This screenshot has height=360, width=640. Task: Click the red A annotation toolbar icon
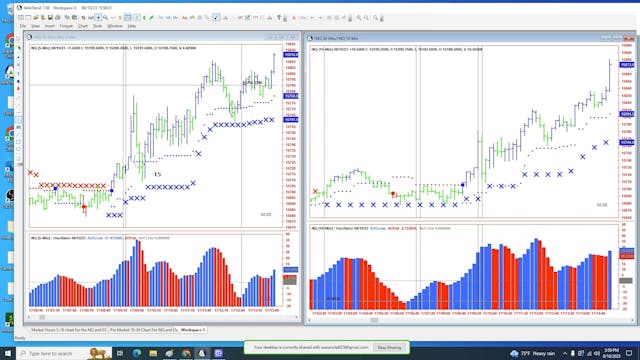[x=294, y=18]
